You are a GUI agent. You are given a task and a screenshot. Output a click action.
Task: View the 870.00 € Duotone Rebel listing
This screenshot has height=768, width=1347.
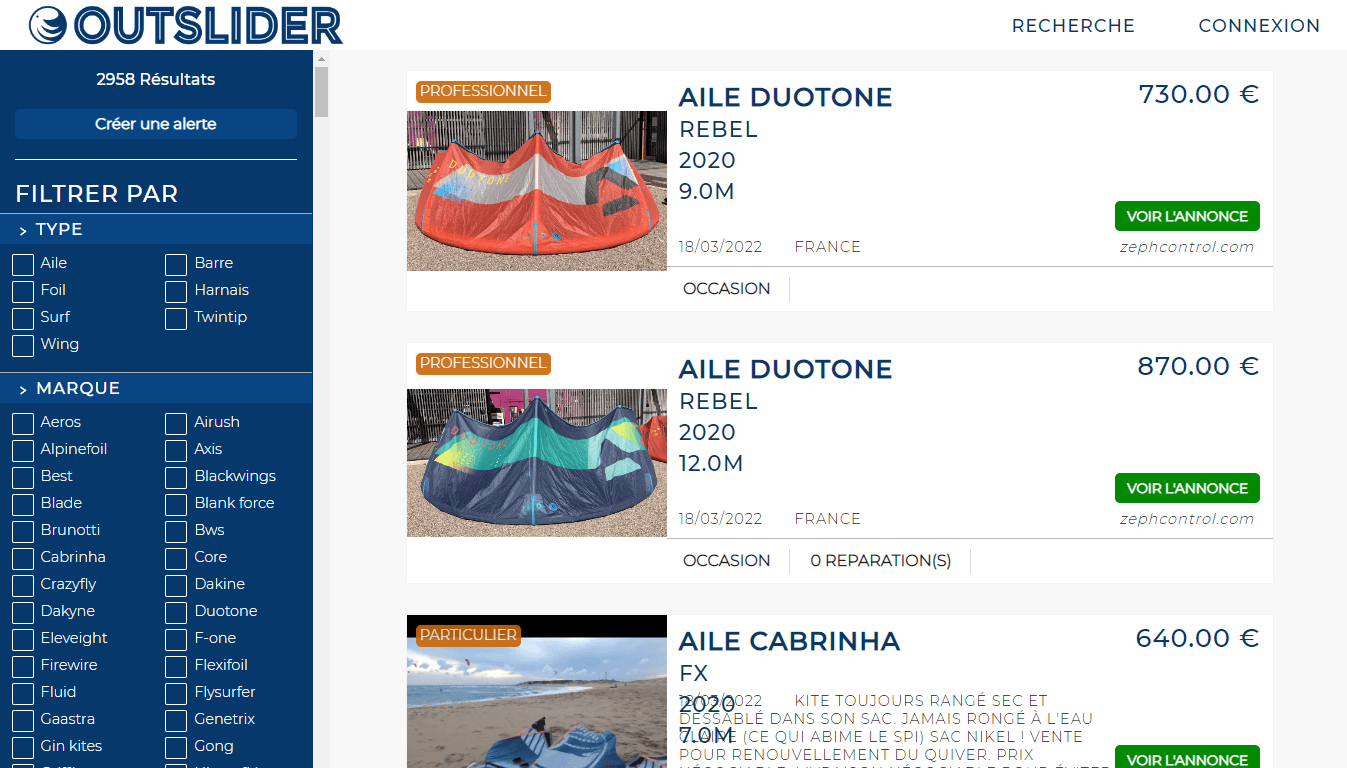[x=1187, y=488]
